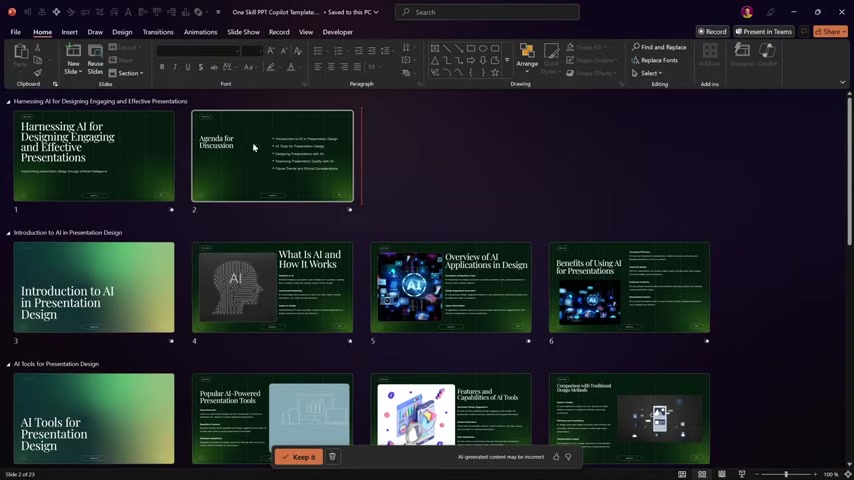Switch to Slide Sorter view button
The height and width of the screenshot is (480, 854).
point(702,475)
